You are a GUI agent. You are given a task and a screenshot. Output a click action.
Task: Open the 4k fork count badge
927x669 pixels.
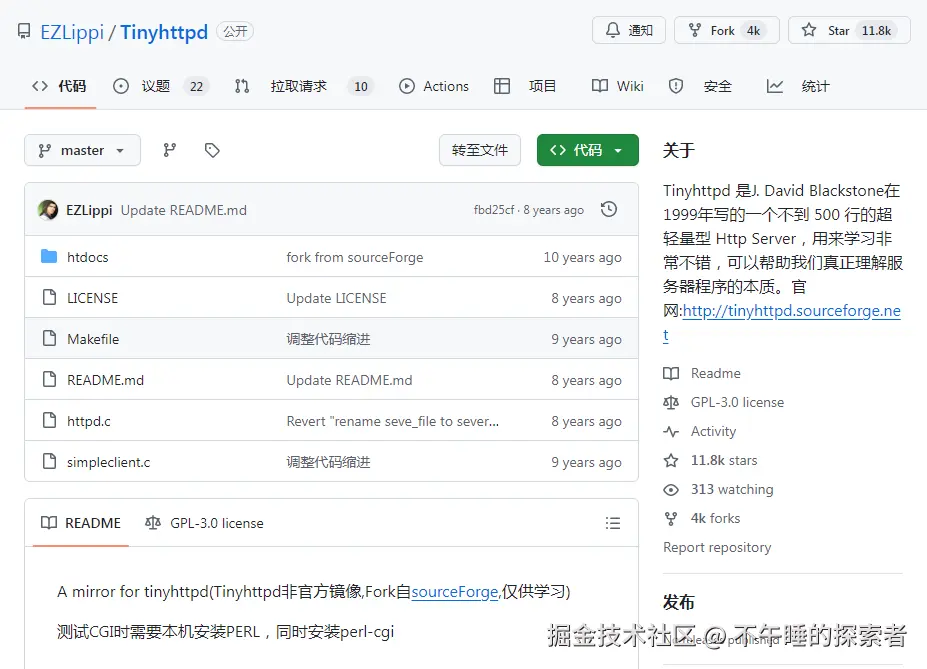753,30
